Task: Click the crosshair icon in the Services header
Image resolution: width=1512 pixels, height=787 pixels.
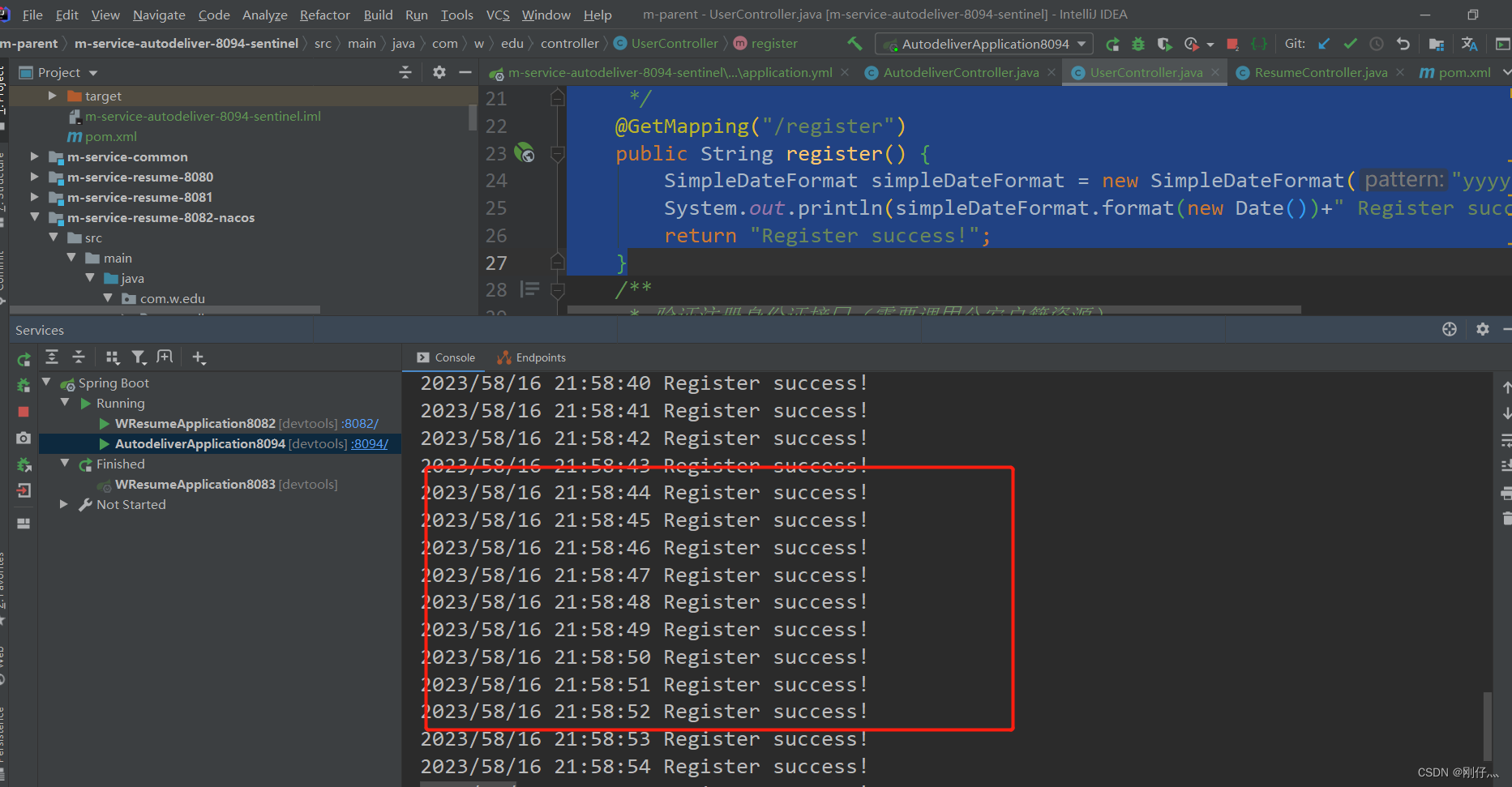Action: tap(1450, 329)
